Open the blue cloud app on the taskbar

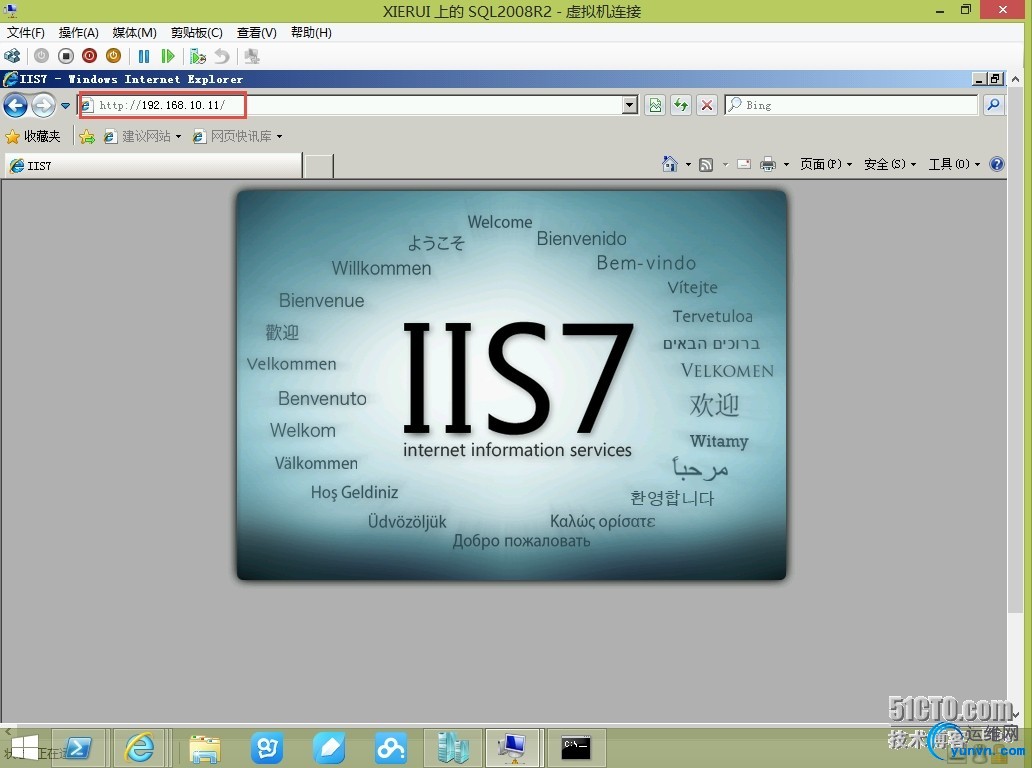391,748
